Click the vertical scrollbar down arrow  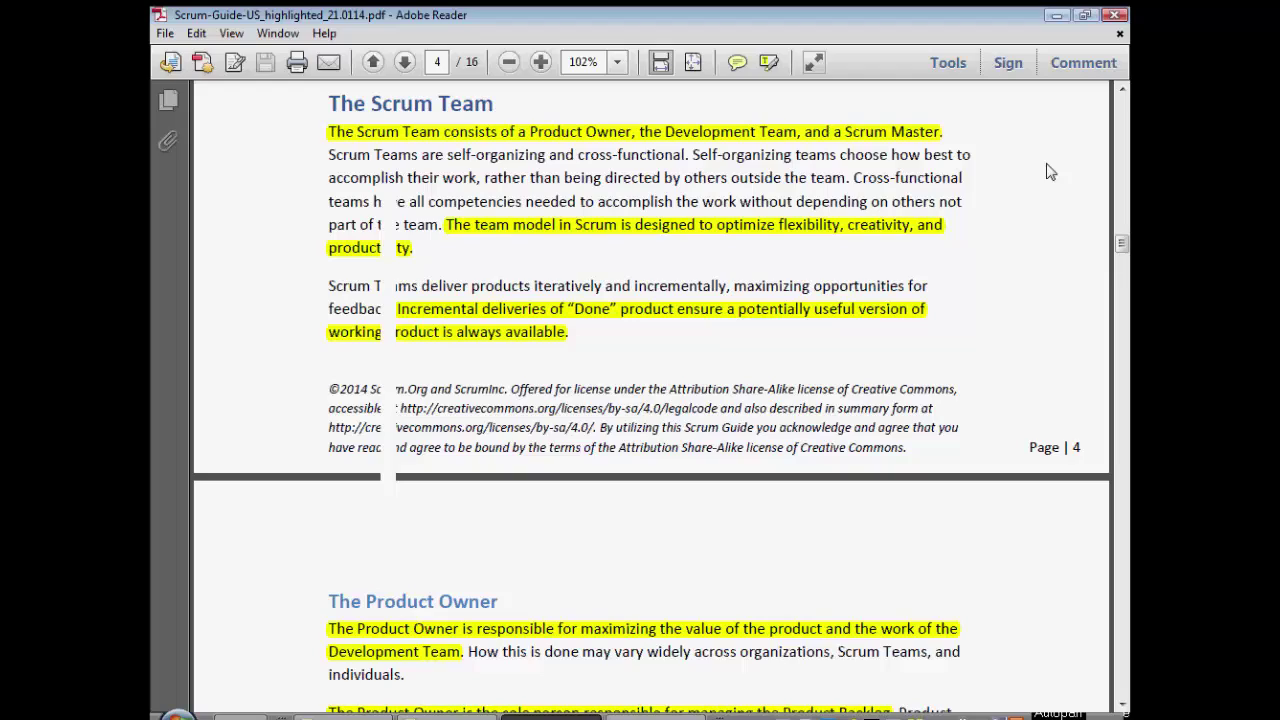[x=1122, y=703]
